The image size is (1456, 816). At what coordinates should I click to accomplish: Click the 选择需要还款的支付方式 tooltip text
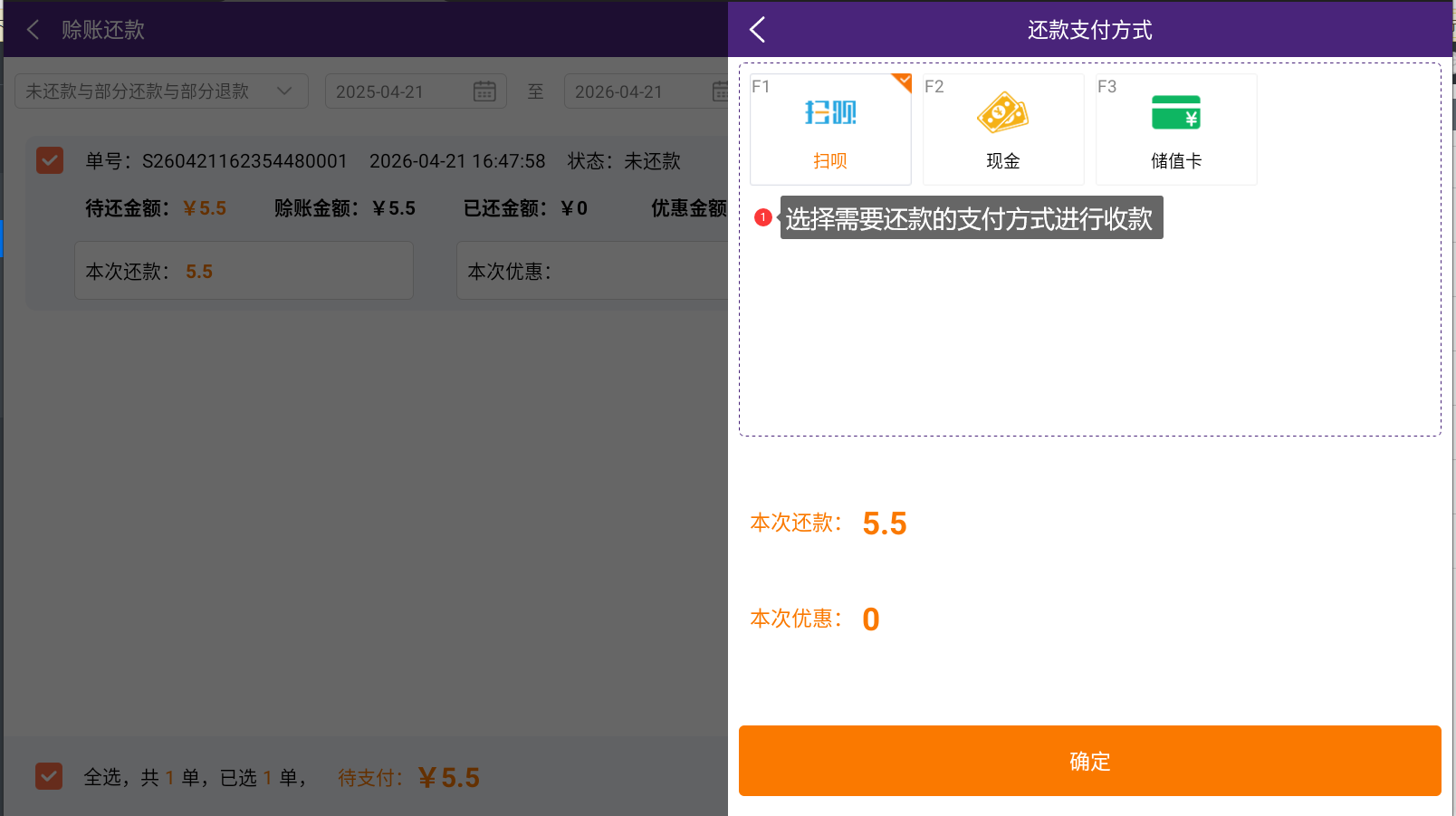pos(970,218)
